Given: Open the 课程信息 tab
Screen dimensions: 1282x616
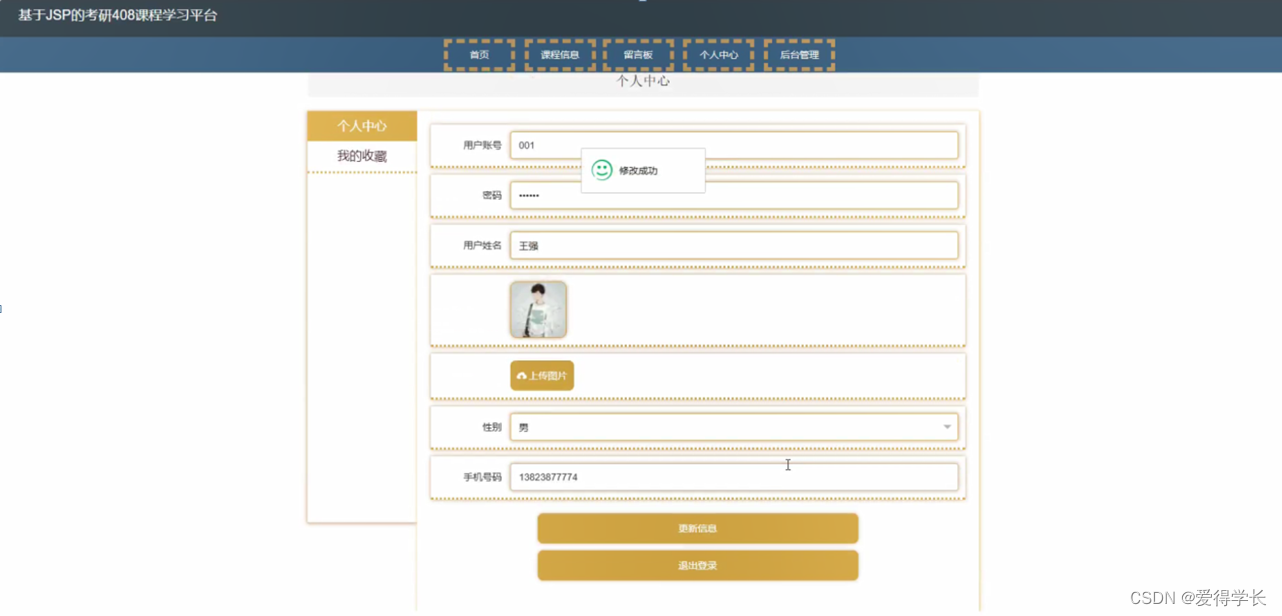Looking at the screenshot, I should pos(558,55).
